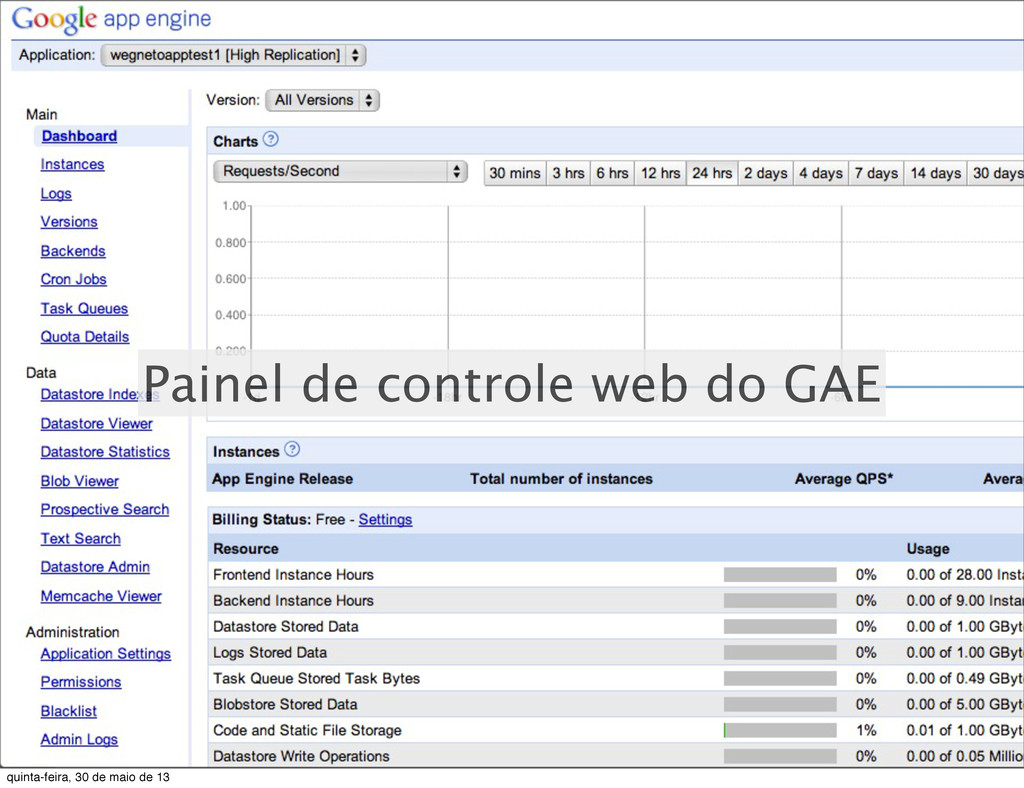Open the Task Queues link
1024x788 pixels.
[84, 309]
